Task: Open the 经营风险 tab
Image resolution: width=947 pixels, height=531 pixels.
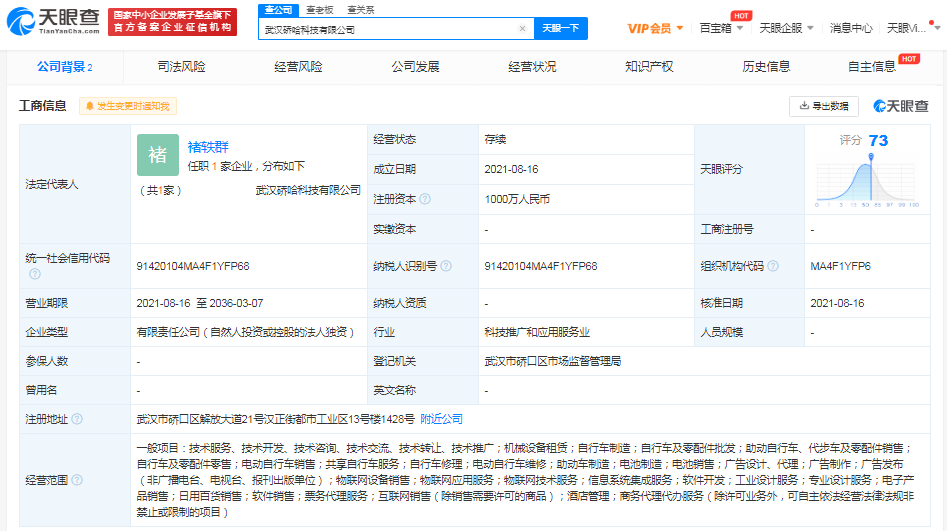Action: click(x=298, y=67)
